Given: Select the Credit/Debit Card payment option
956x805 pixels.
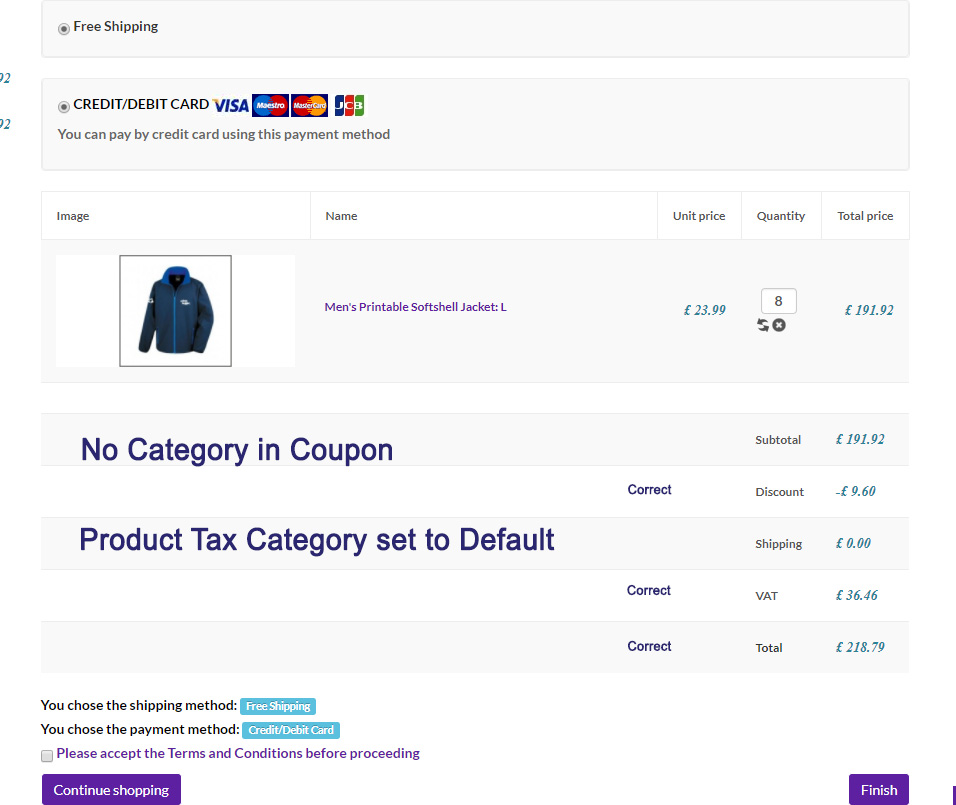Looking at the screenshot, I should tap(64, 106).
